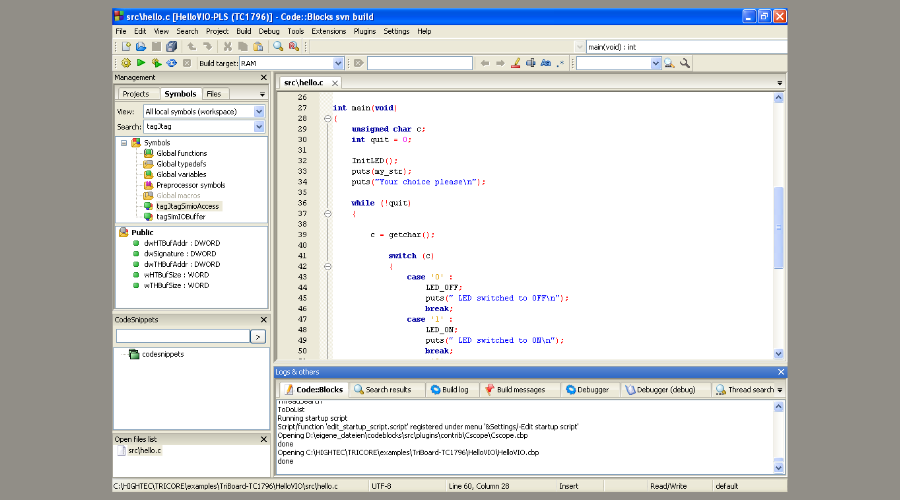Viewport: 900px width, 500px height.
Task: Click the Rebuild icon in build toolbar
Action: 171,63
